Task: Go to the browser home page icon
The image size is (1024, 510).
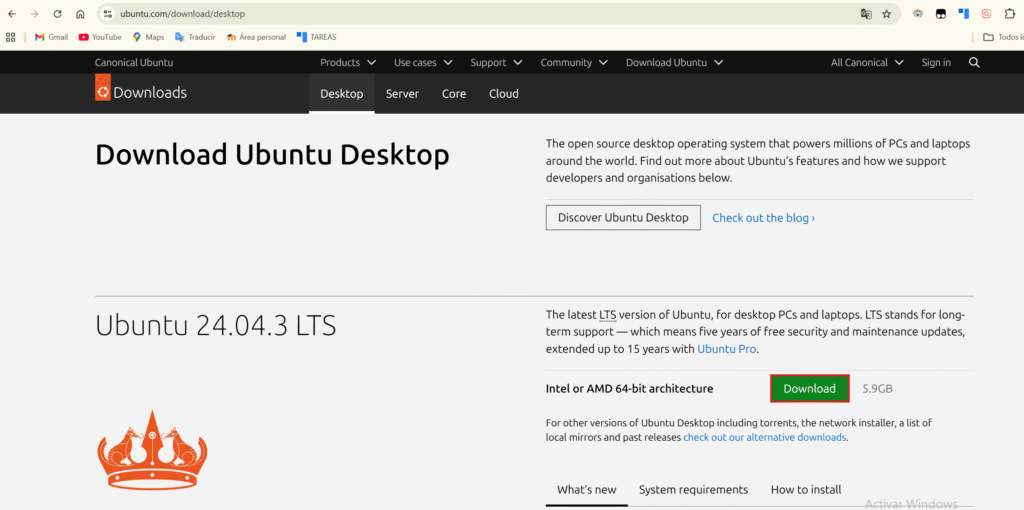Action: [x=80, y=14]
